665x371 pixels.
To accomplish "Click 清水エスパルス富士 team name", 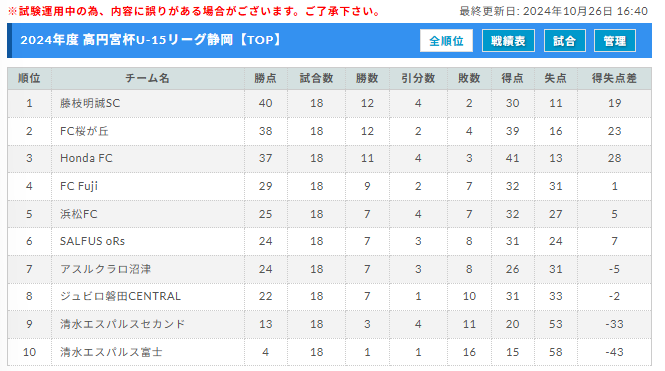I will click(x=111, y=352).
